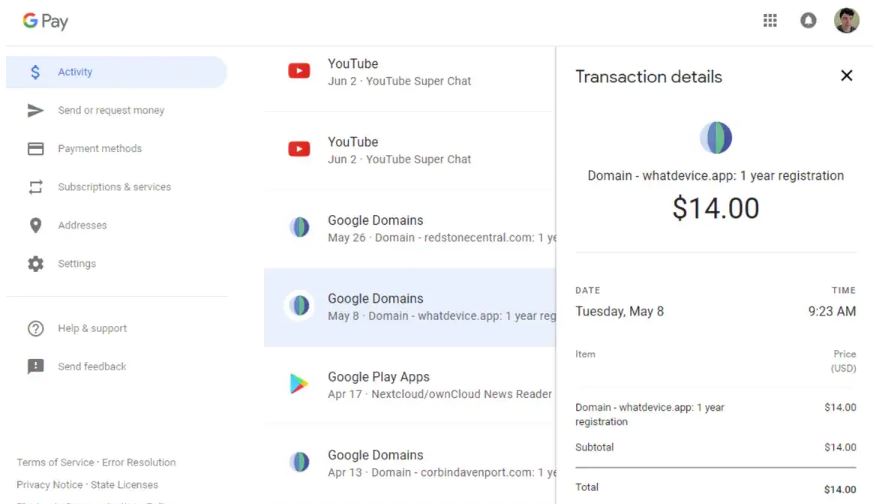Open first YouTube Super Chat transaction

(x=410, y=72)
